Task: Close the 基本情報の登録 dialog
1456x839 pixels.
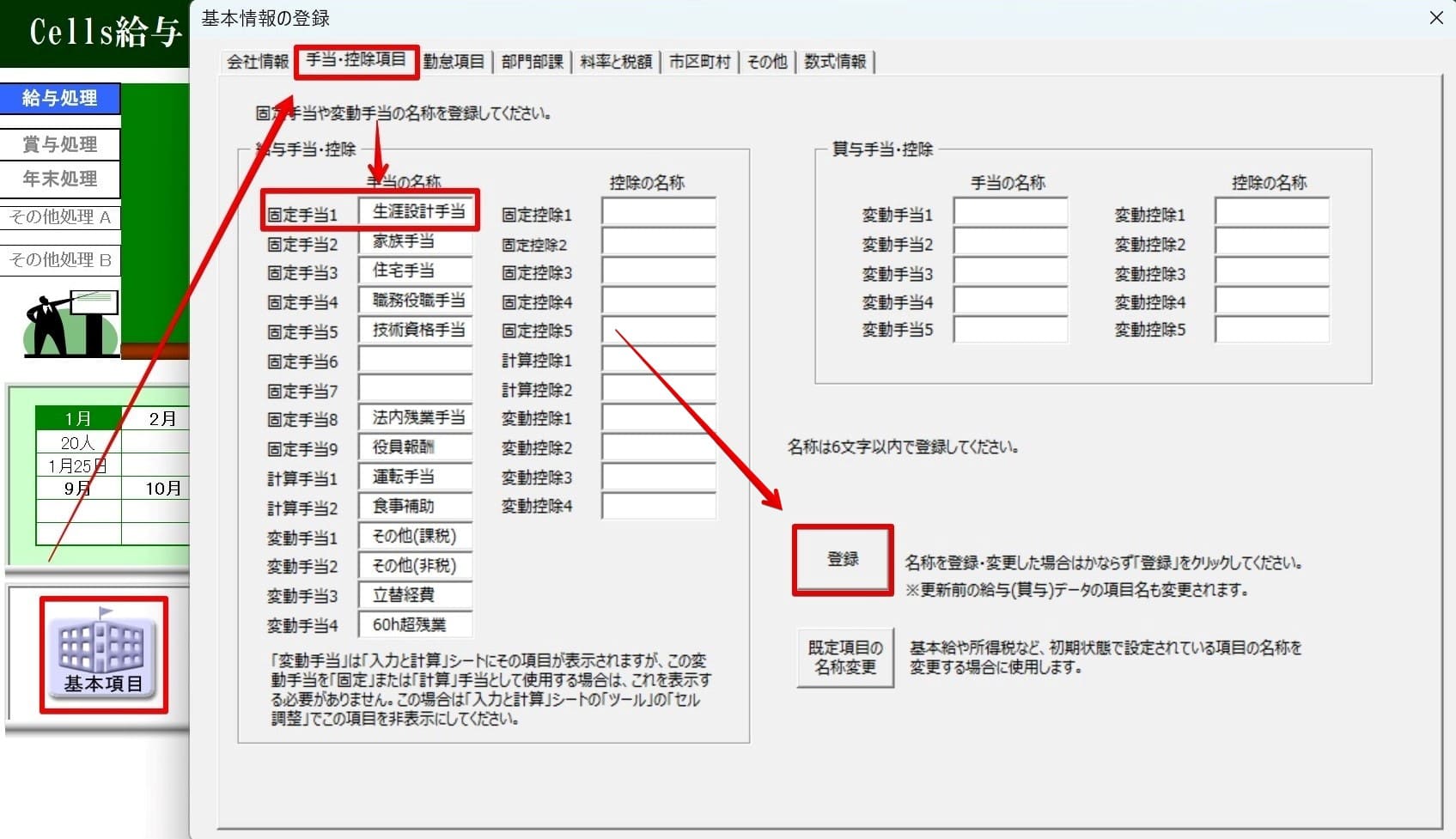Action: [x=1435, y=18]
